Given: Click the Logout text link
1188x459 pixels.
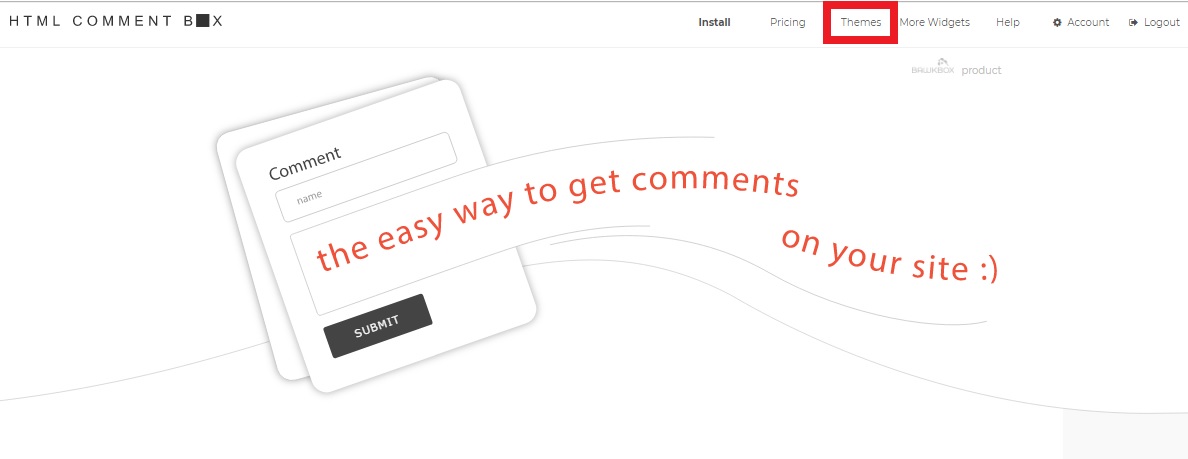Looking at the screenshot, I should point(1161,23).
